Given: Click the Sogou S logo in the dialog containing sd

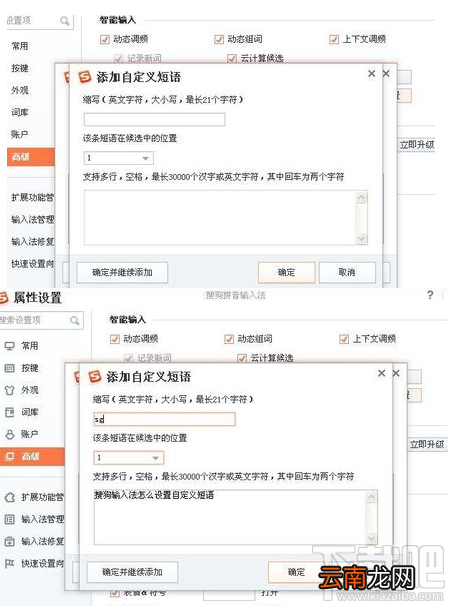Looking at the screenshot, I should tap(95, 376).
